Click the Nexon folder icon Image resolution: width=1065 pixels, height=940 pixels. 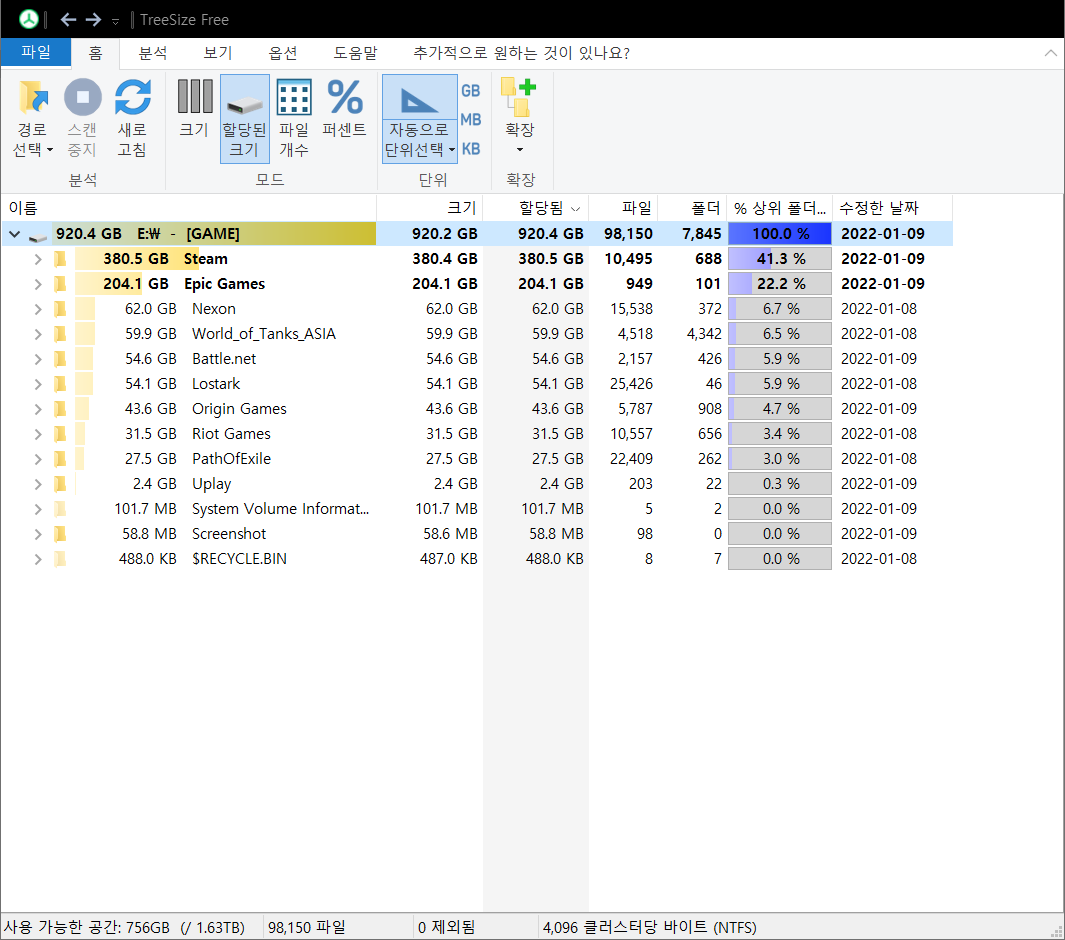point(60,309)
